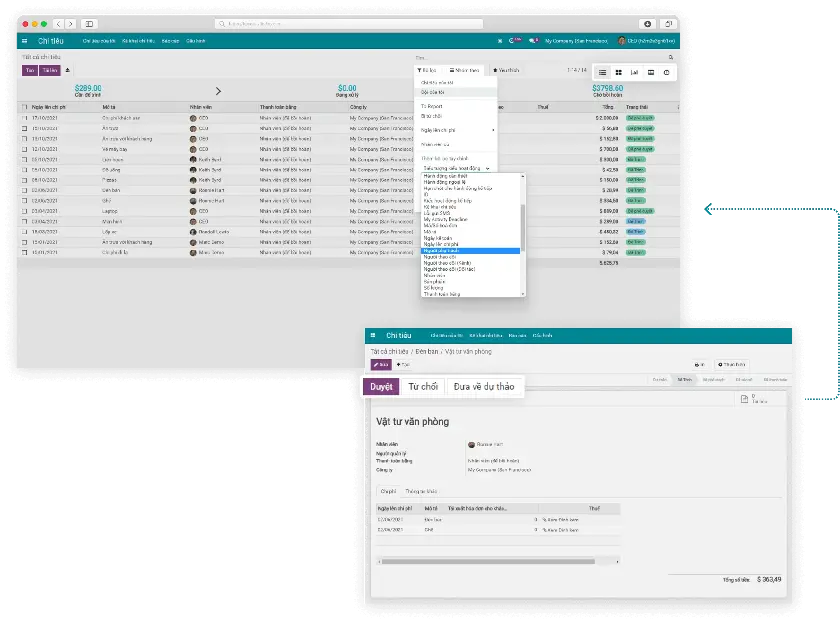Check the last expense row checkbox
Screen dimensions: 840x622
pos(25,253)
